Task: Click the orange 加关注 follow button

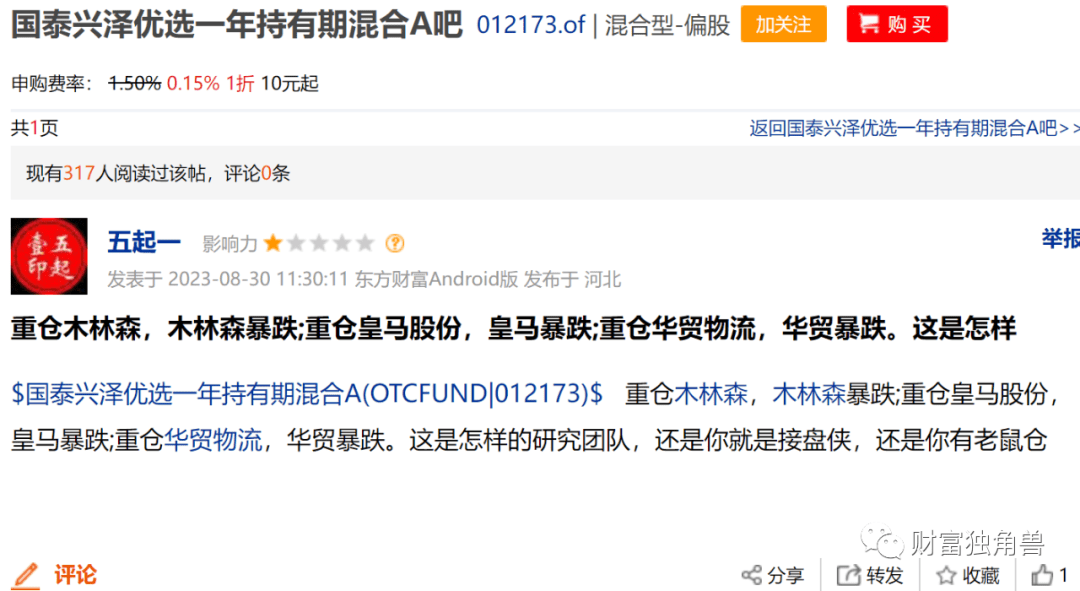Action: [x=783, y=24]
